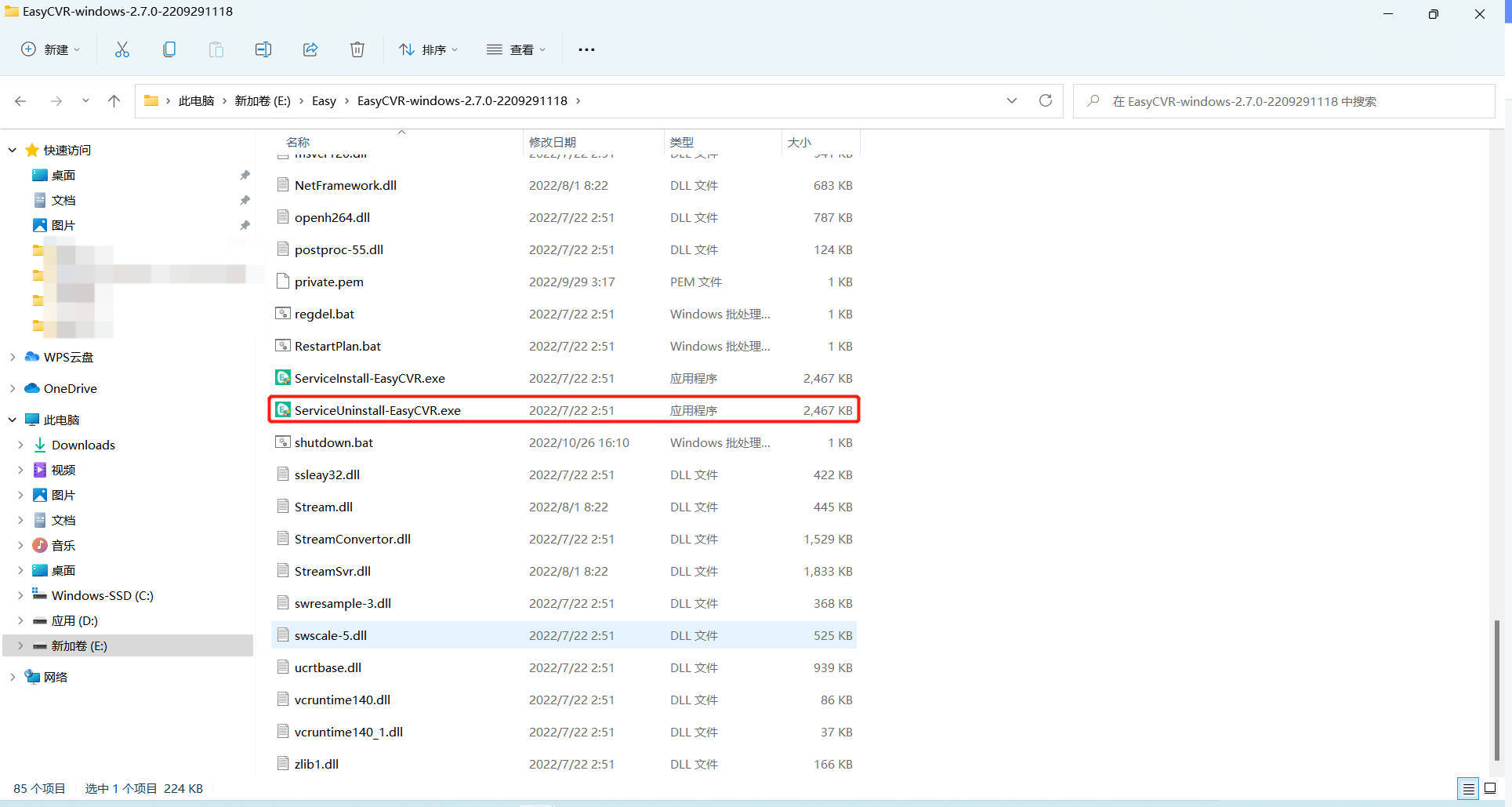Collapse the 快速访问 tree node

click(x=13, y=150)
